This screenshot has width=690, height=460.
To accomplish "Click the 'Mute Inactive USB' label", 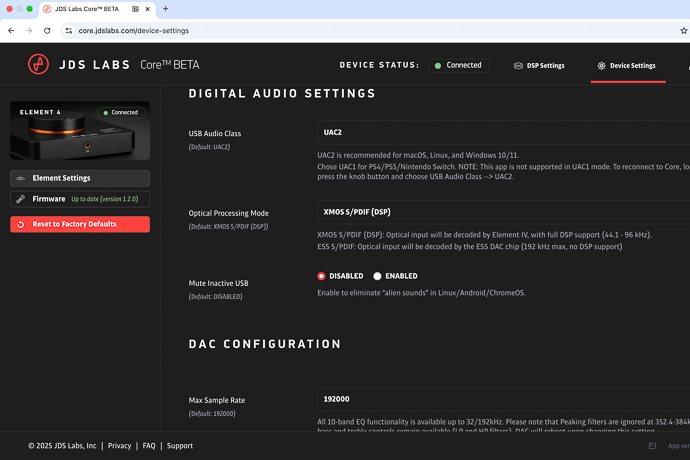I will click(x=218, y=283).
